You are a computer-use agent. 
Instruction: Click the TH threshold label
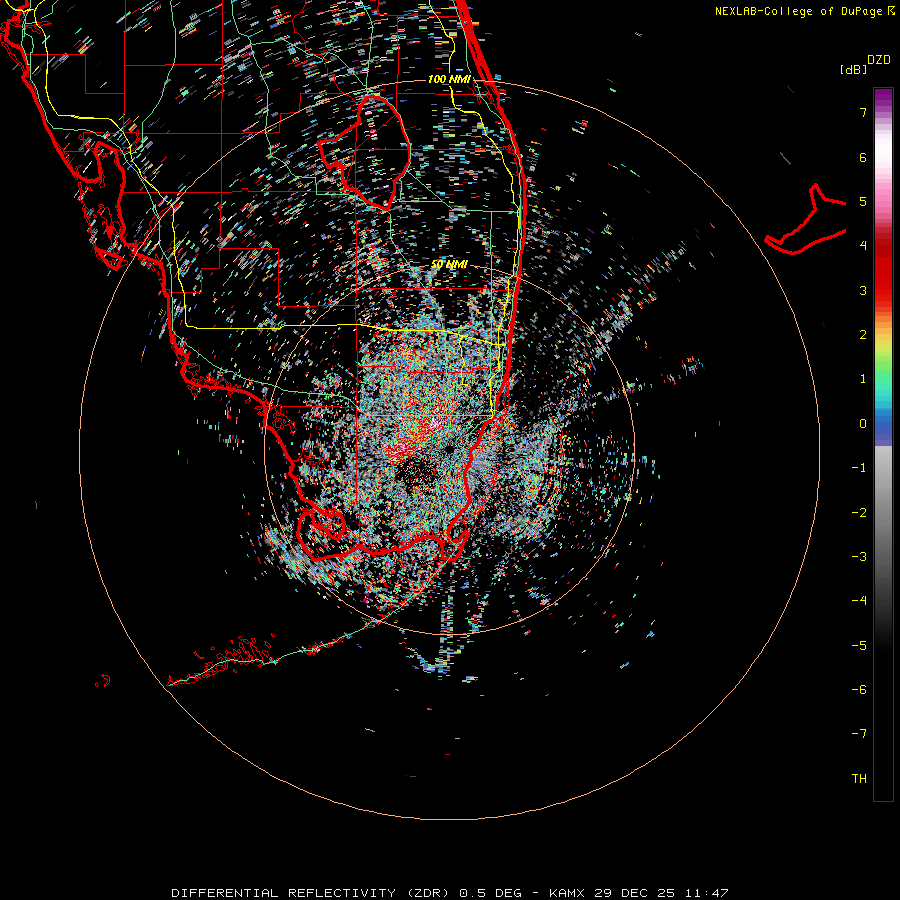pyautogui.click(x=859, y=779)
